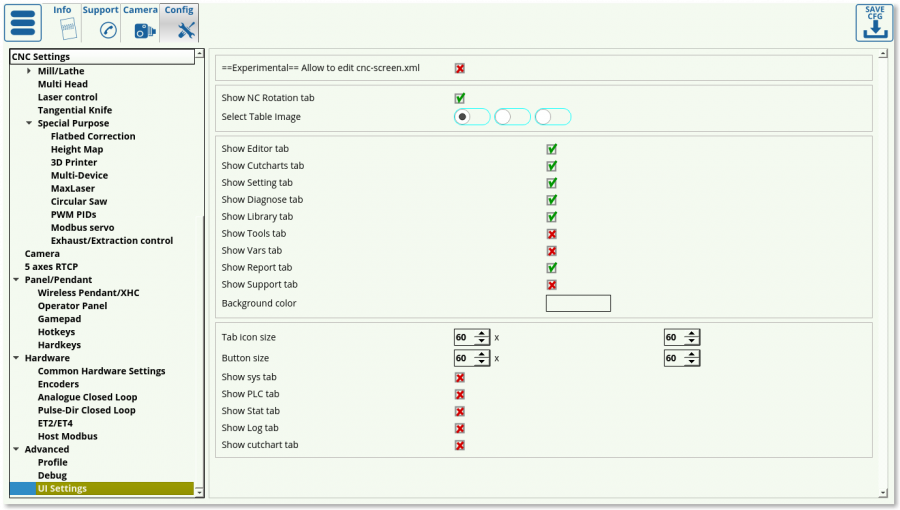Increase Tab icon size width value
The width and height of the screenshot is (900, 510).
[482, 333]
